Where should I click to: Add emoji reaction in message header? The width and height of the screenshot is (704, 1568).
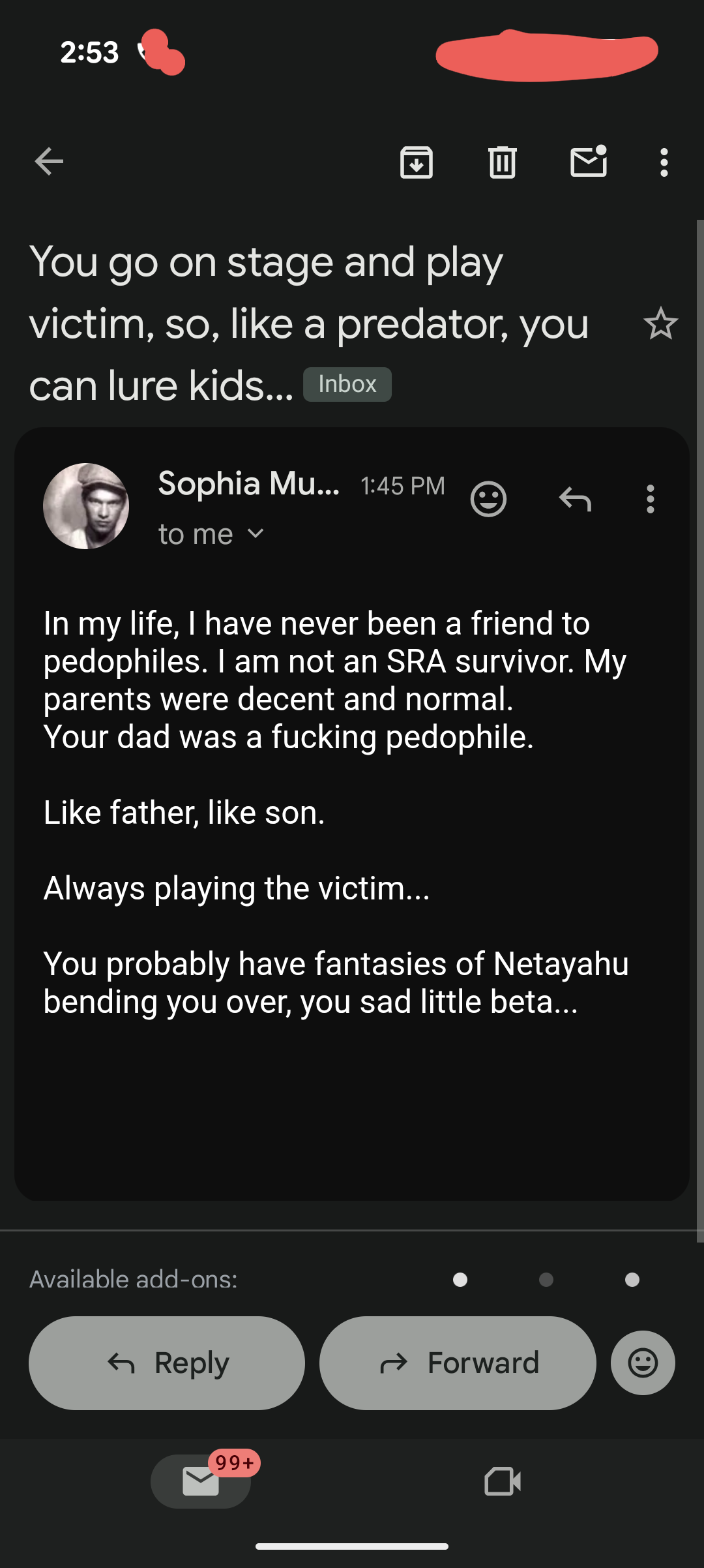tap(488, 499)
